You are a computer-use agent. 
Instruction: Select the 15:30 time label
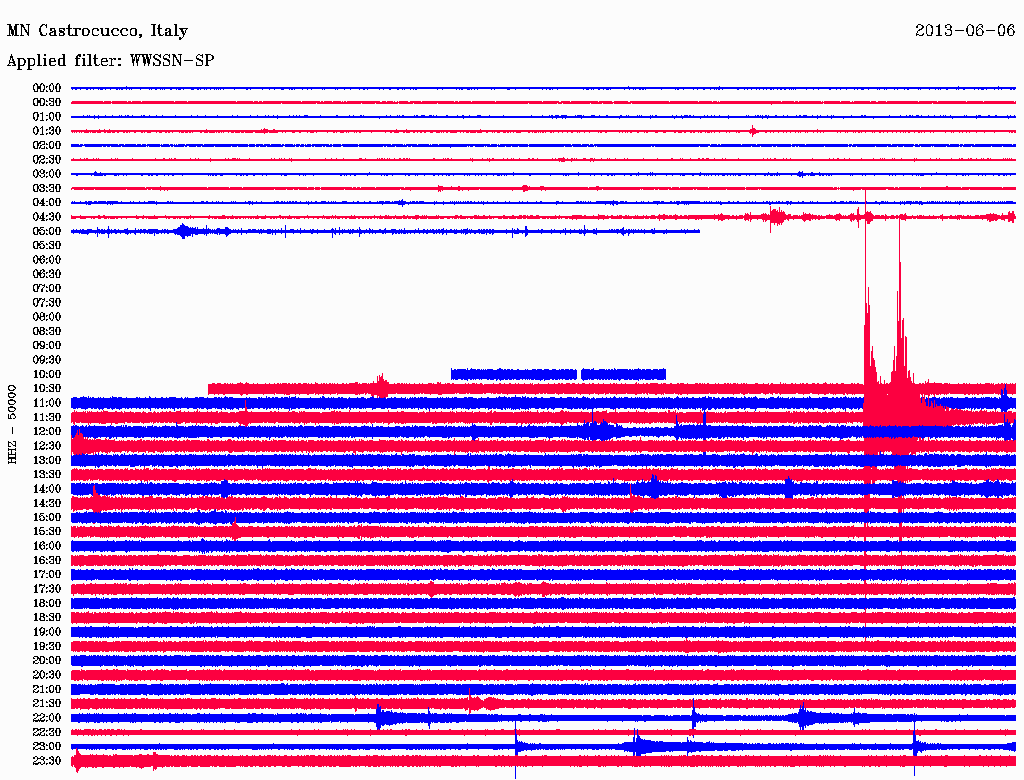pos(47,532)
